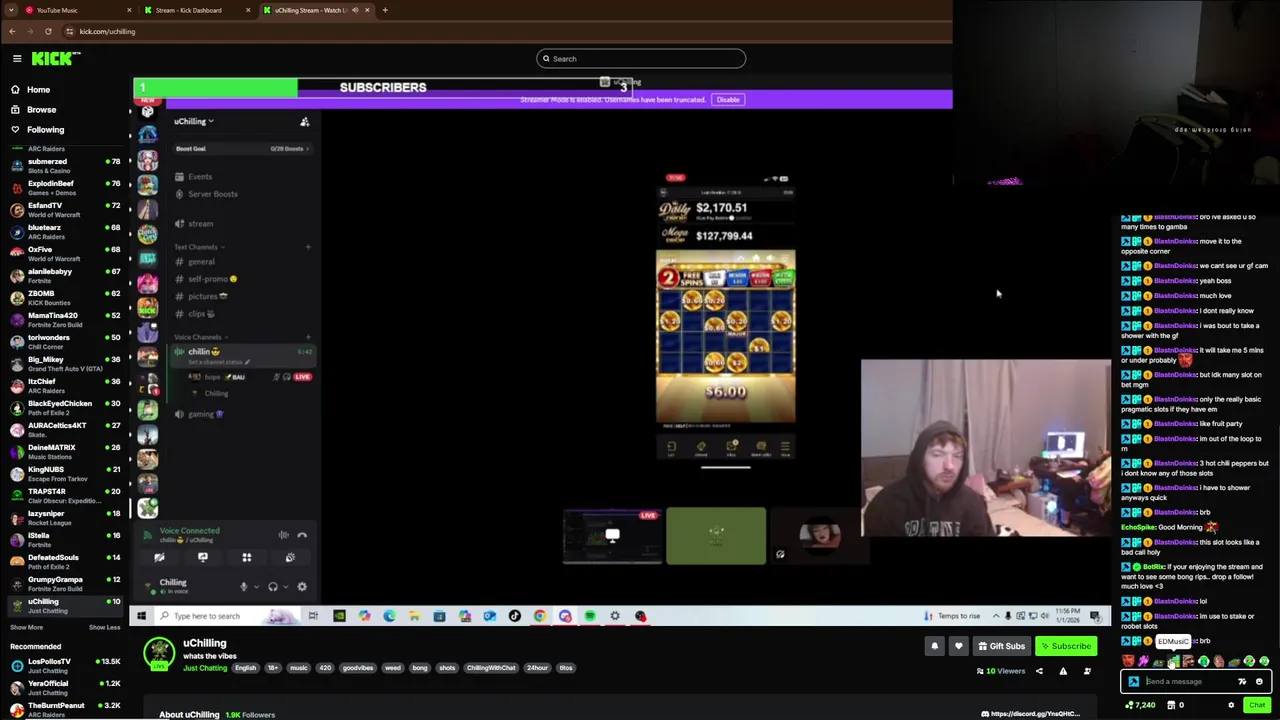Click the green Subscribe button
Viewport: 1280px width, 720px height.
coord(1065,646)
